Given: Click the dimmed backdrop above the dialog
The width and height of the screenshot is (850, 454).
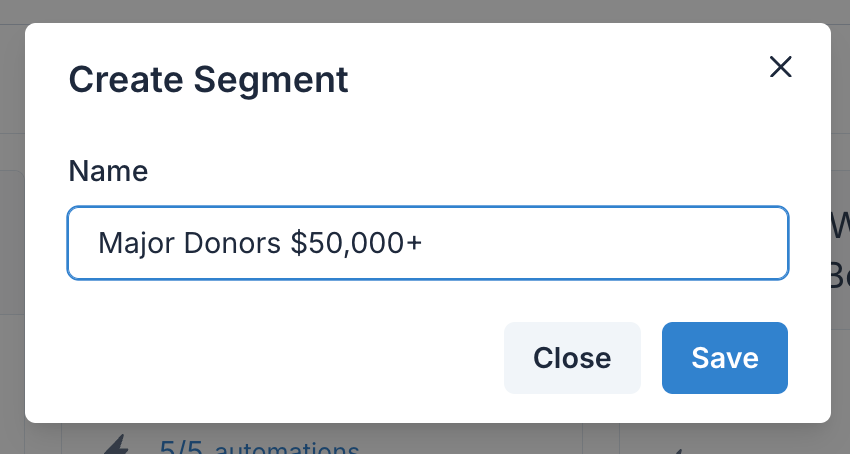Looking at the screenshot, I should (x=425, y=11).
